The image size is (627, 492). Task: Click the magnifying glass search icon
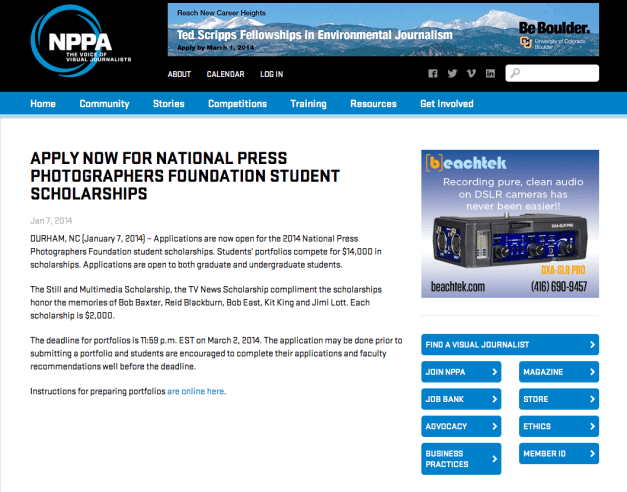coord(515,73)
